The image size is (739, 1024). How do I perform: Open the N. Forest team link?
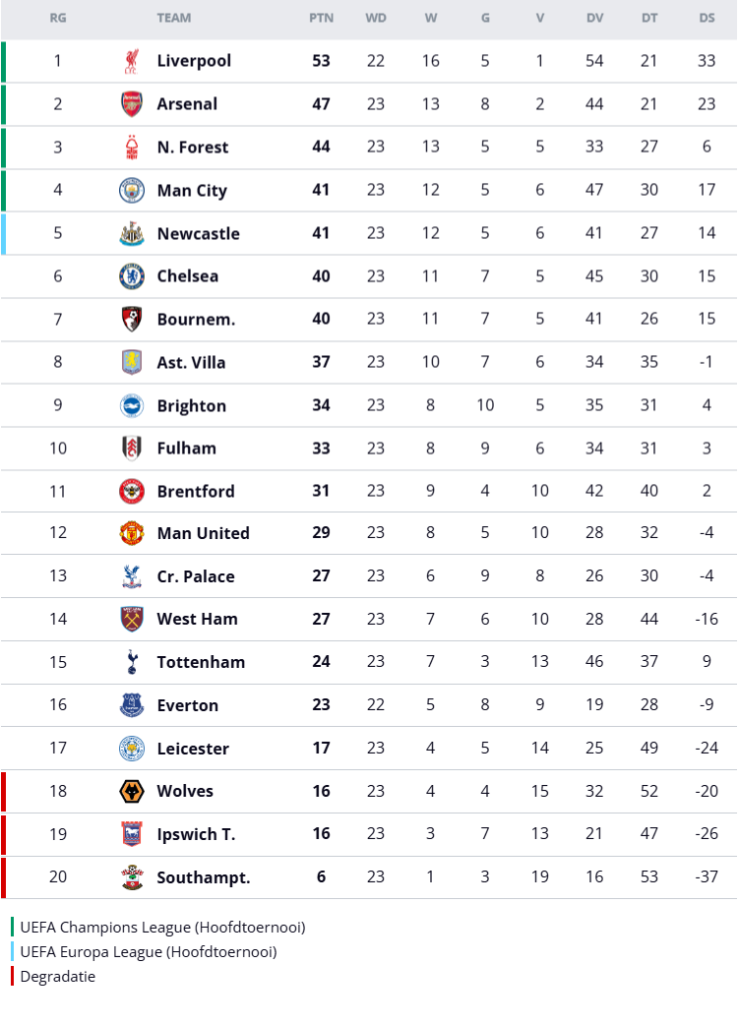(x=193, y=148)
